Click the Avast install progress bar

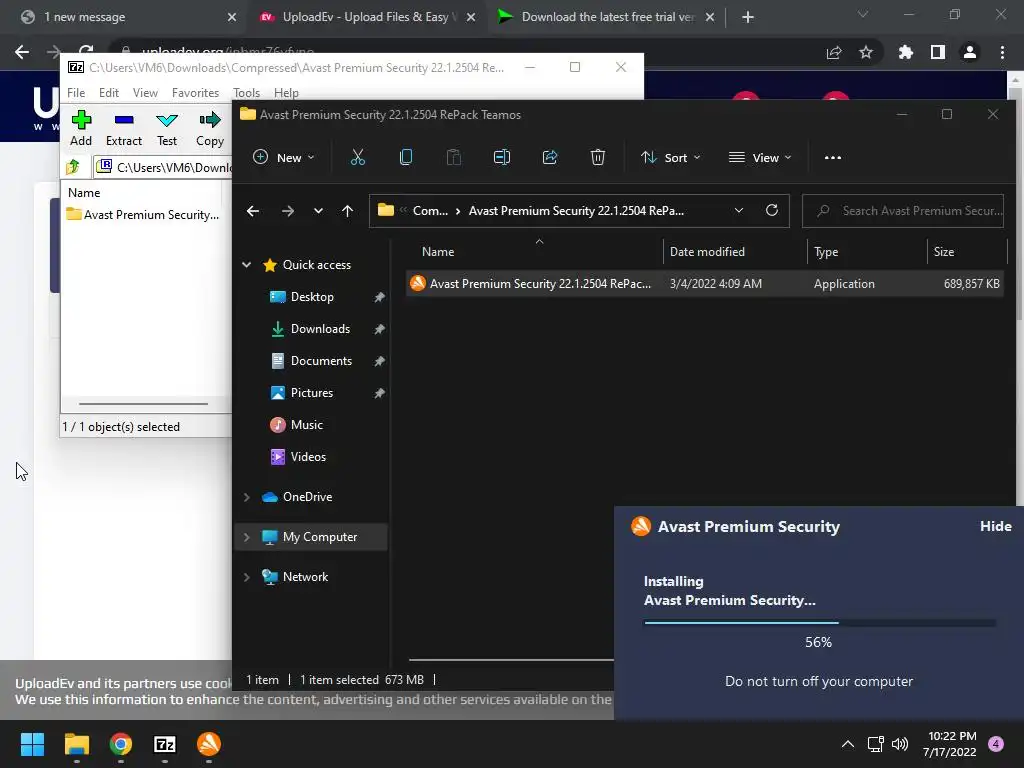(x=820, y=623)
